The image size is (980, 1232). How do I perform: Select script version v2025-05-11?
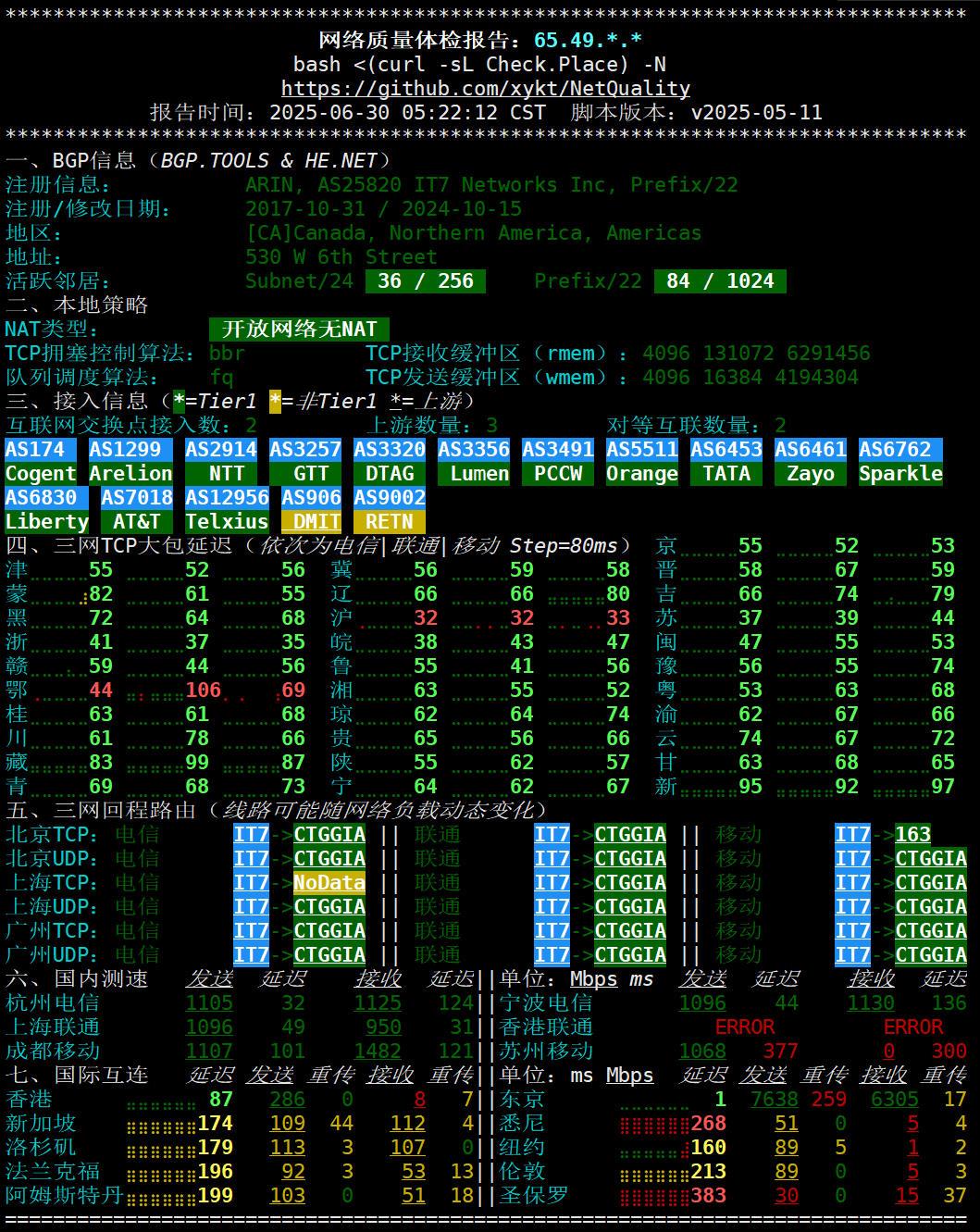[x=757, y=113]
